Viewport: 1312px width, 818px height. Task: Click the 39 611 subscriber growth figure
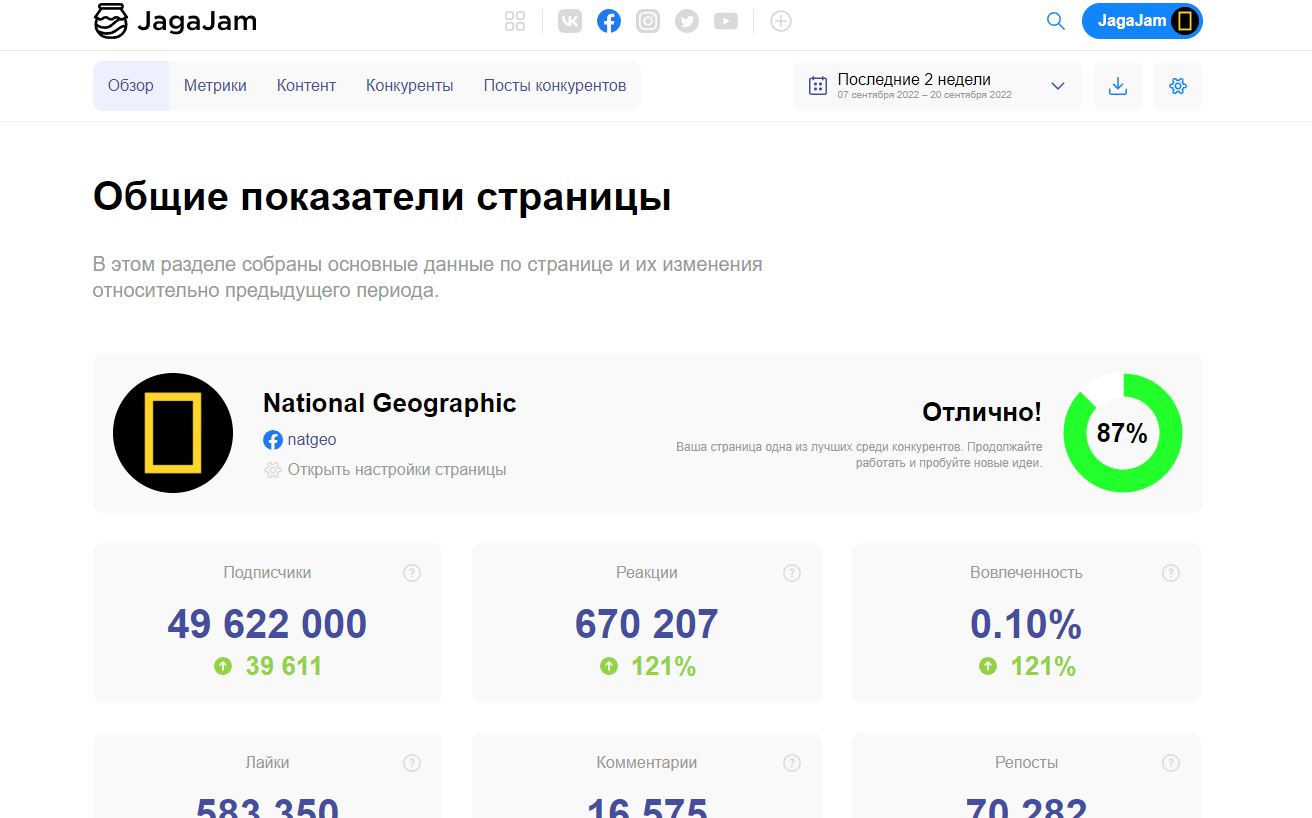tap(284, 666)
